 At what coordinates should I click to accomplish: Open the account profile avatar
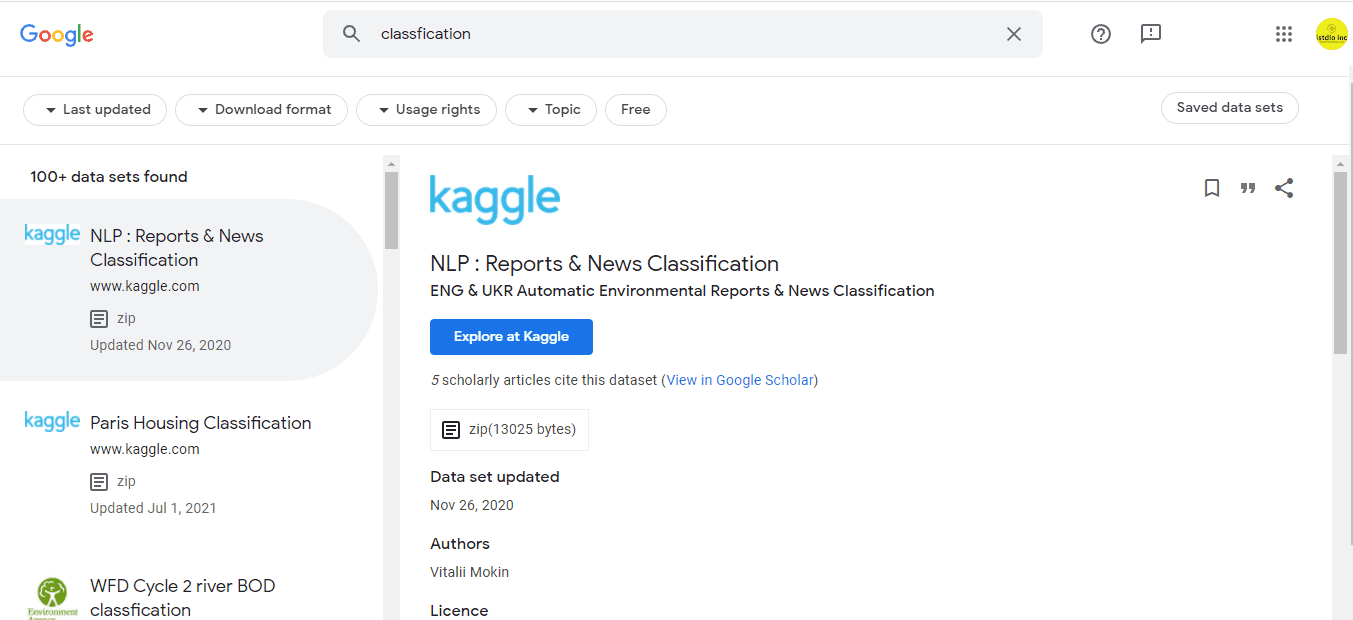pyautogui.click(x=1332, y=34)
